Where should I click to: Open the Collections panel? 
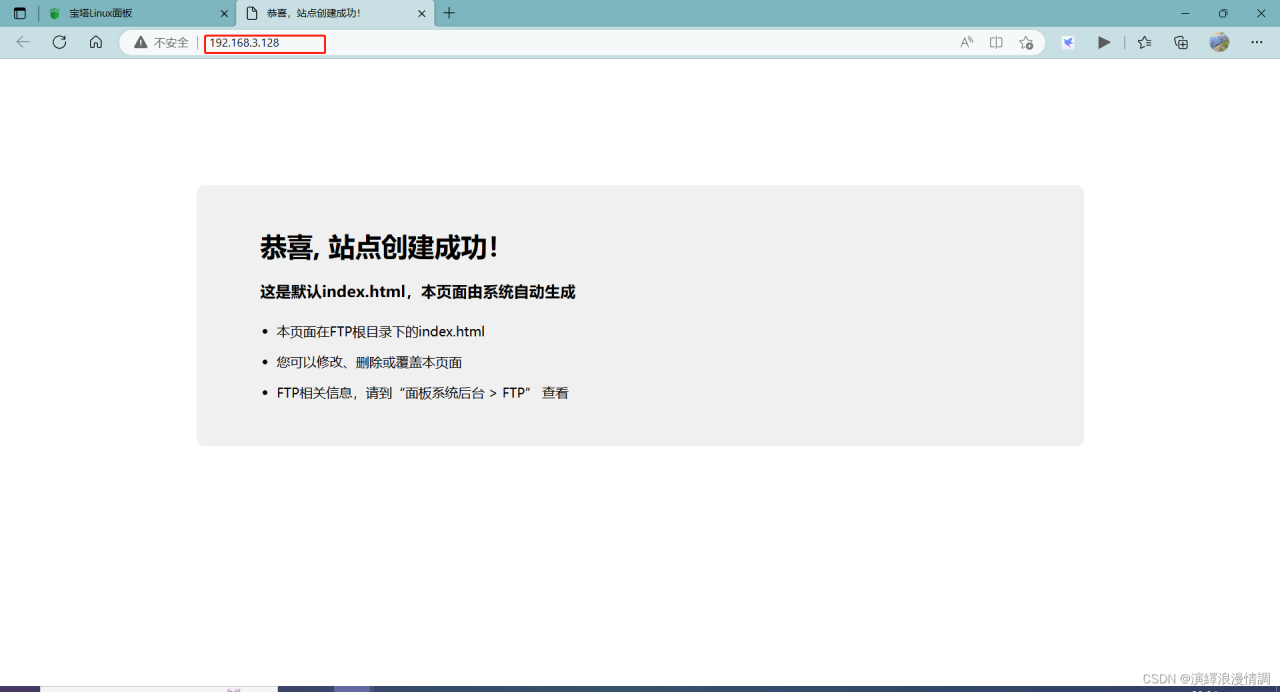pyautogui.click(x=1181, y=42)
